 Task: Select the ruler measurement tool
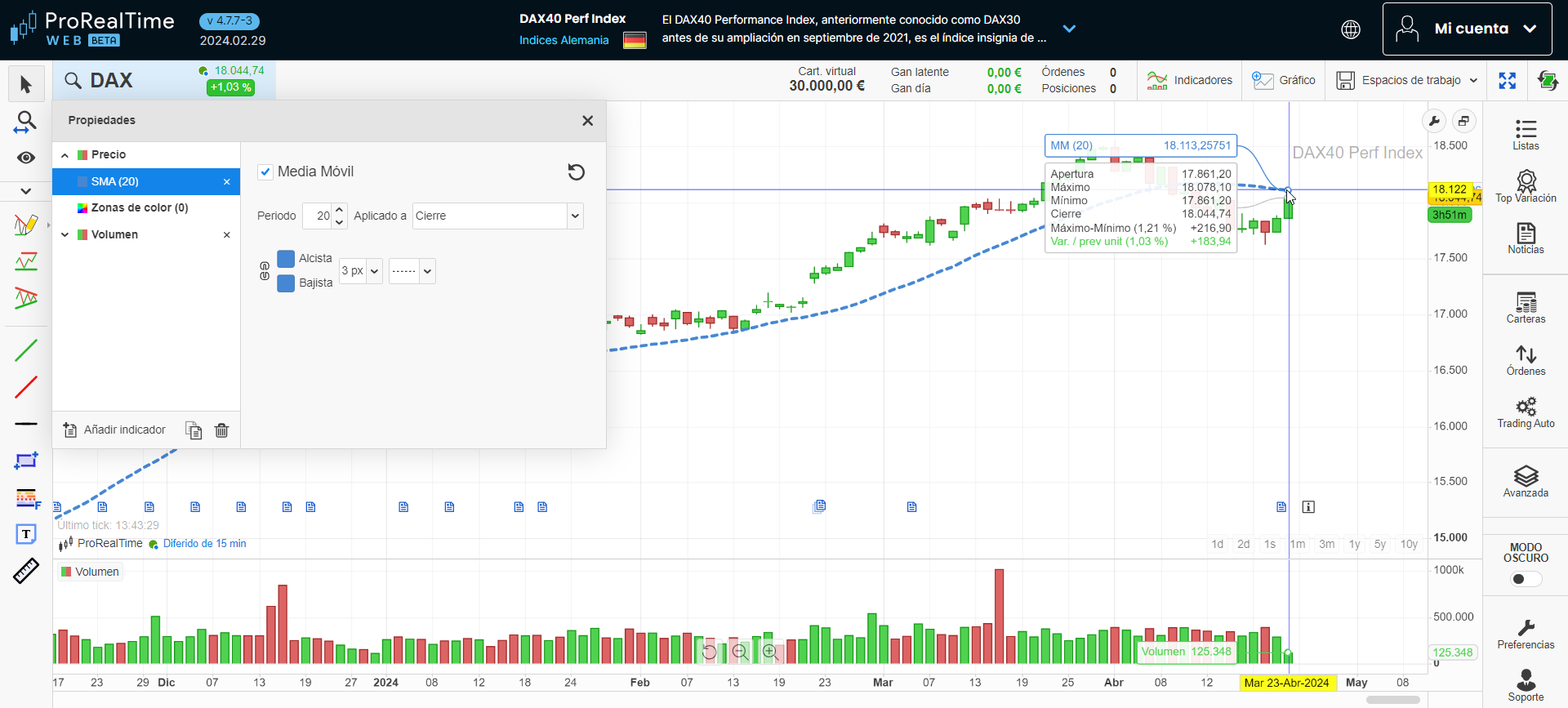coord(26,571)
